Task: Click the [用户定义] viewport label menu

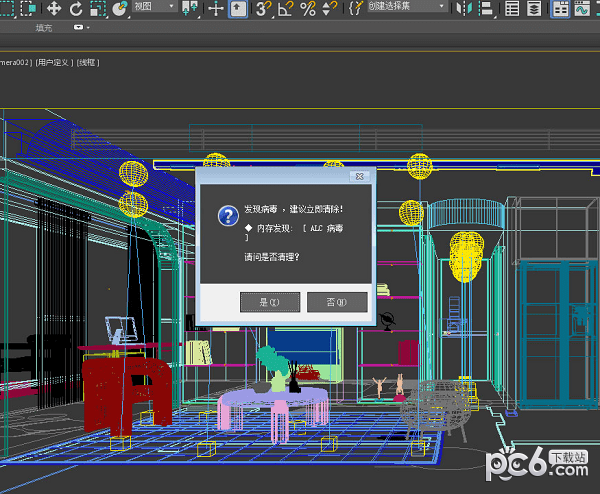Action: 56,62
